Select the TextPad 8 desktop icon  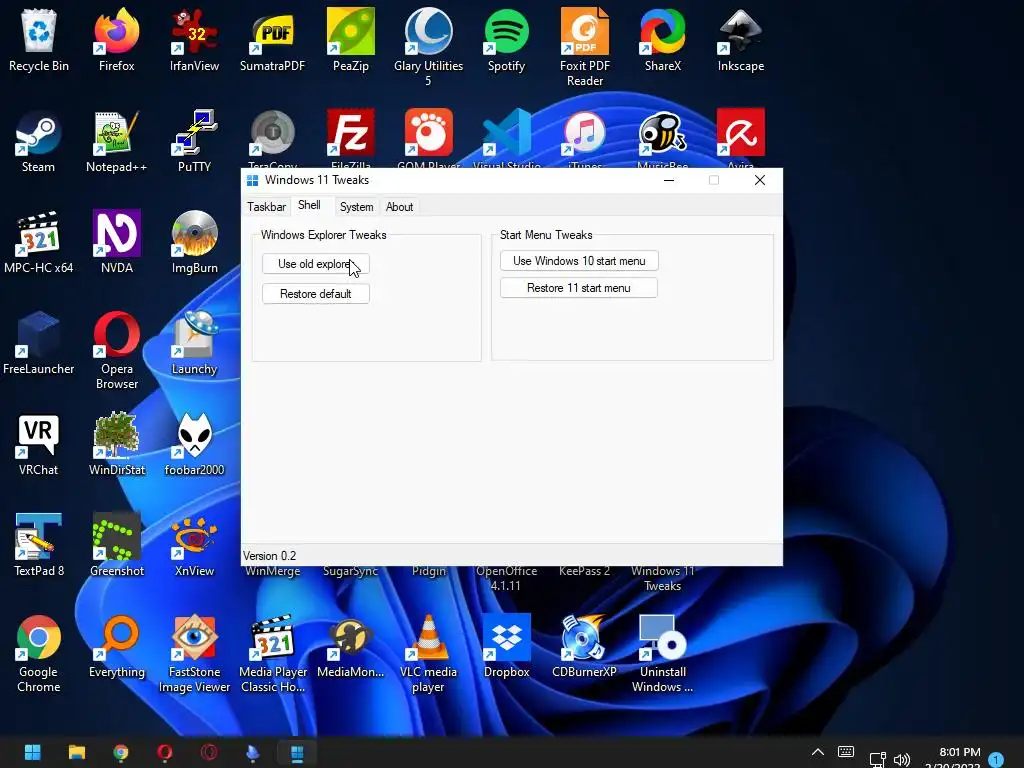[x=39, y=545]
